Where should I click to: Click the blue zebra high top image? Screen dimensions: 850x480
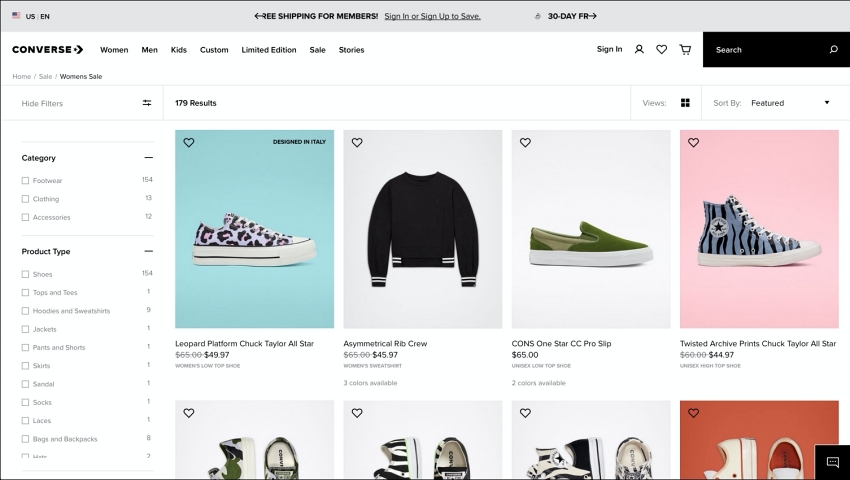[759, 229]
